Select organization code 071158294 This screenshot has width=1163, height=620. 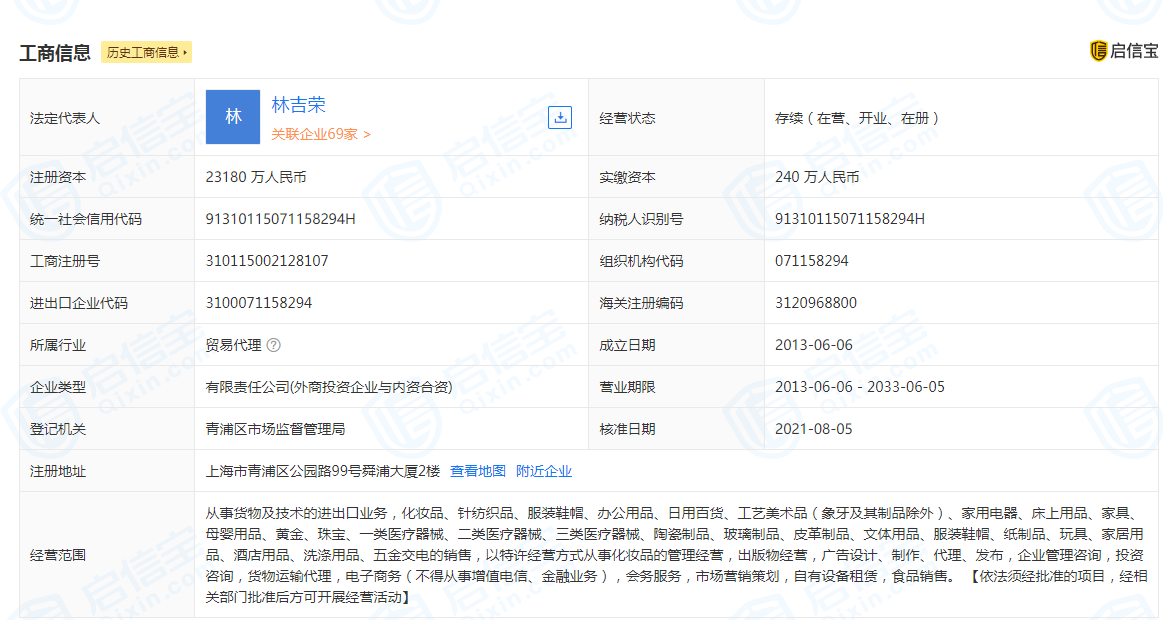click(x=811, y=261)
